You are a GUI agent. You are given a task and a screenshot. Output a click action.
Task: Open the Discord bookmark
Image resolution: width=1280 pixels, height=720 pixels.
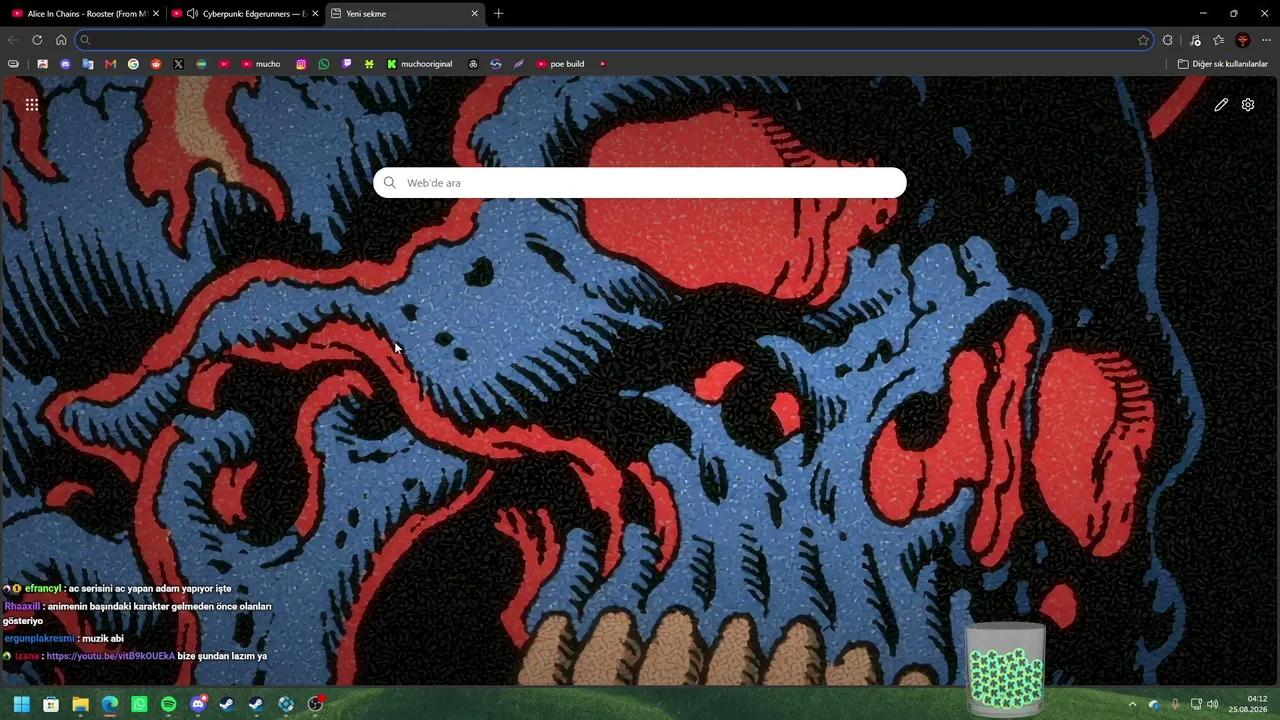65,64
